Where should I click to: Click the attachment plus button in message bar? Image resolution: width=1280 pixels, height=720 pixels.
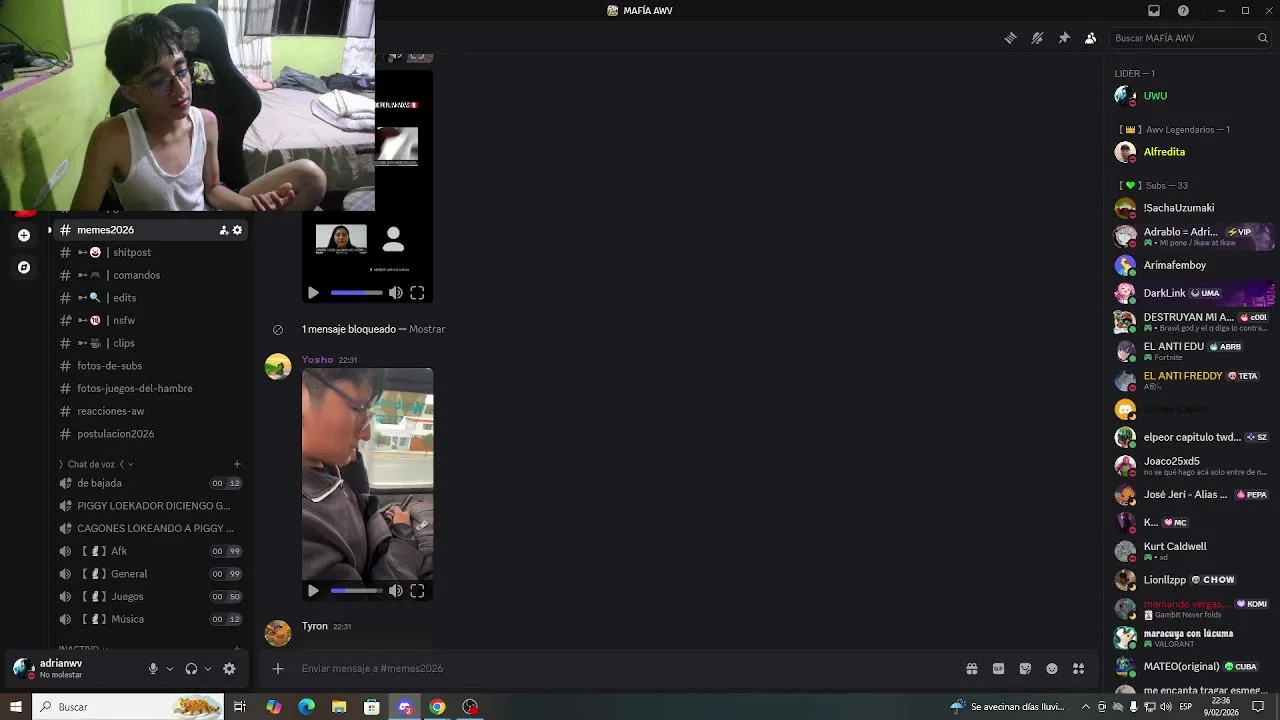[278, 668]
